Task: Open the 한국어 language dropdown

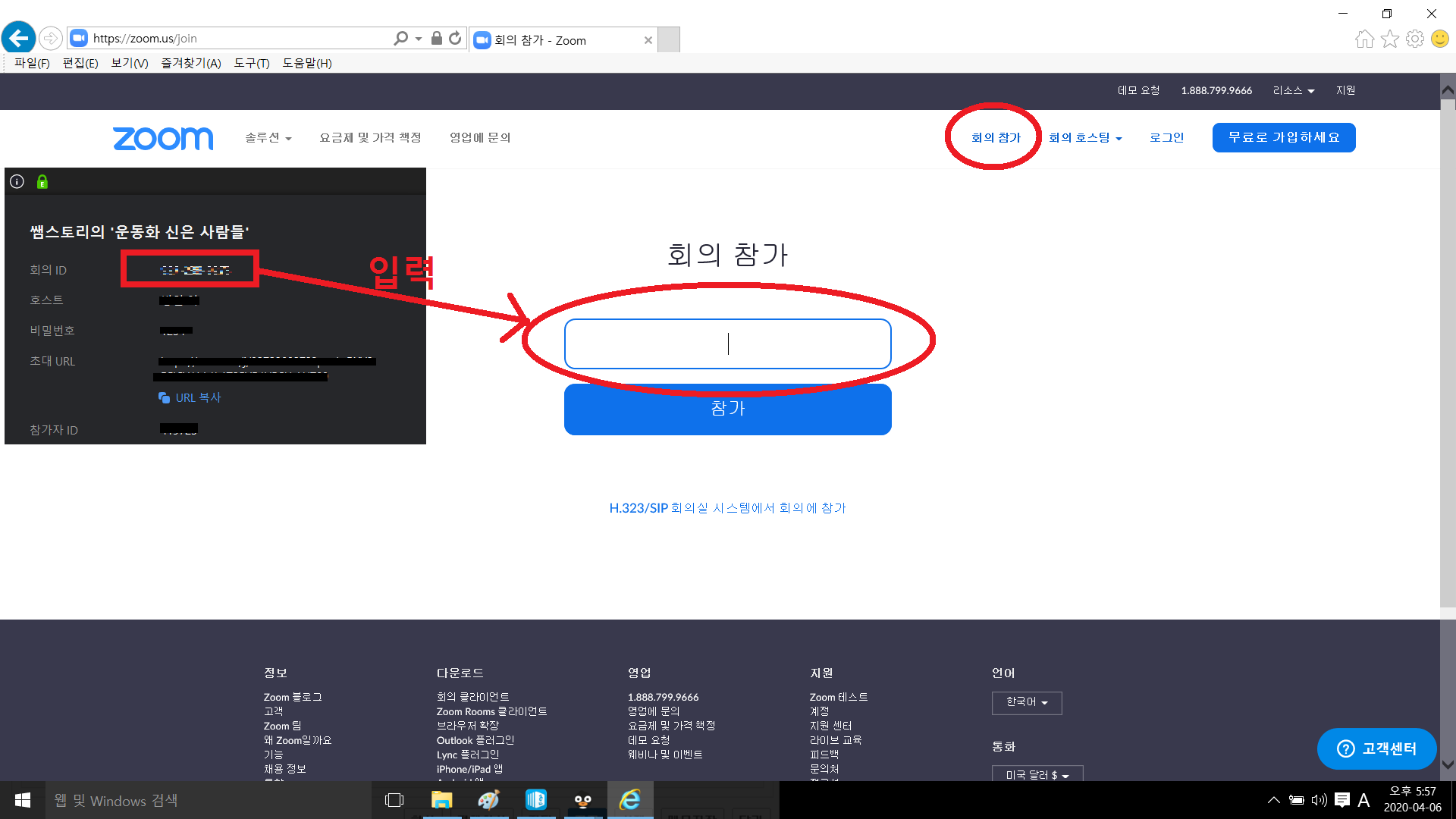Action: click(1026, 702)
